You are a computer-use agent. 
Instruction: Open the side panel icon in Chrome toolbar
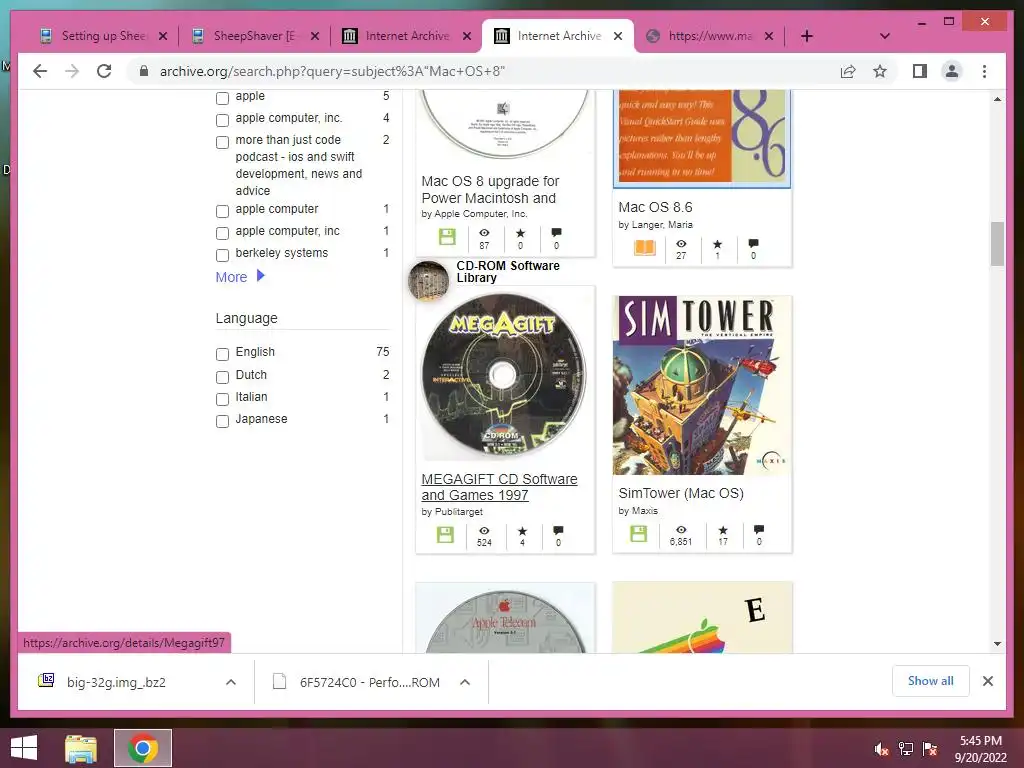[x=920, y=71]
